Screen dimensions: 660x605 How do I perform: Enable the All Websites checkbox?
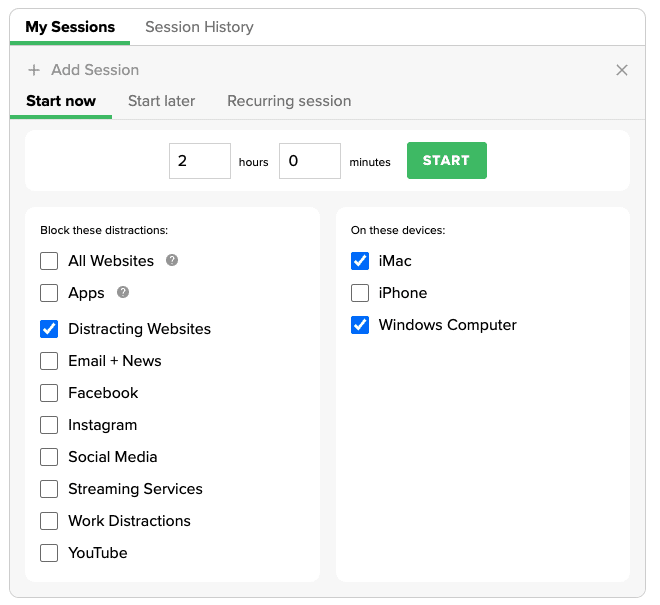(49, 261)
